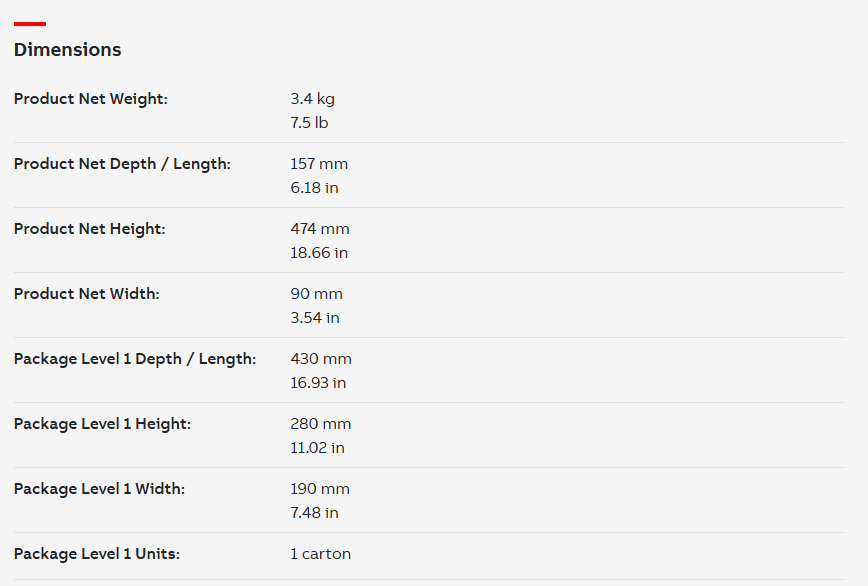The image size is (868, 586).
Task: Click the 157 mm depth value
Action: tap(319, 164)
